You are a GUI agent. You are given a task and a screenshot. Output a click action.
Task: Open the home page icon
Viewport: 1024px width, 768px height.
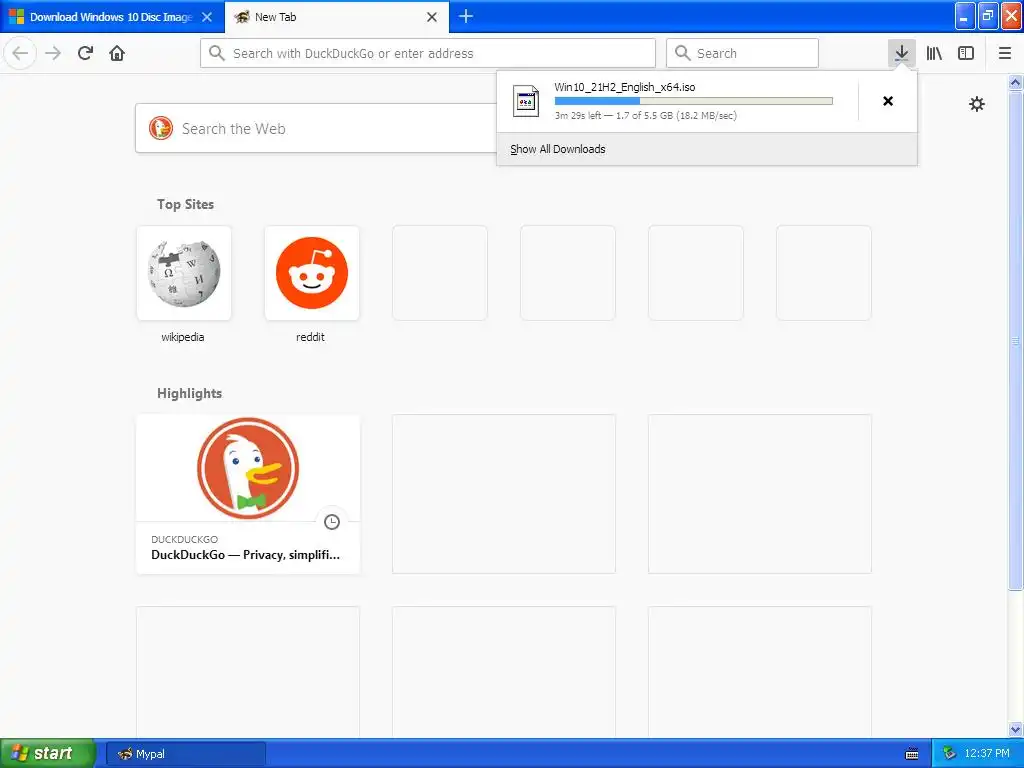[x=117, y=53]
